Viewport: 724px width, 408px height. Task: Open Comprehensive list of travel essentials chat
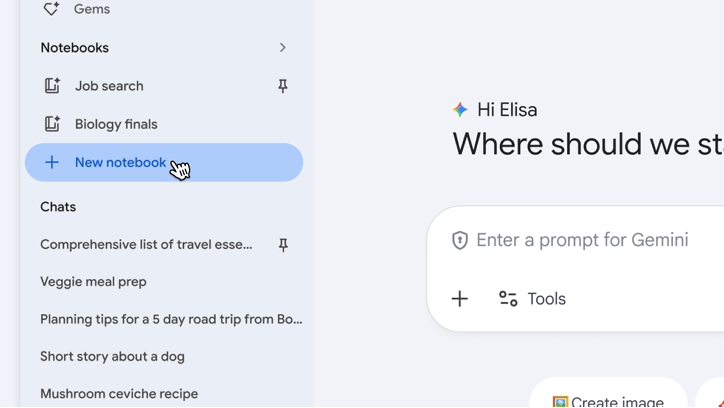pos(146,244)
